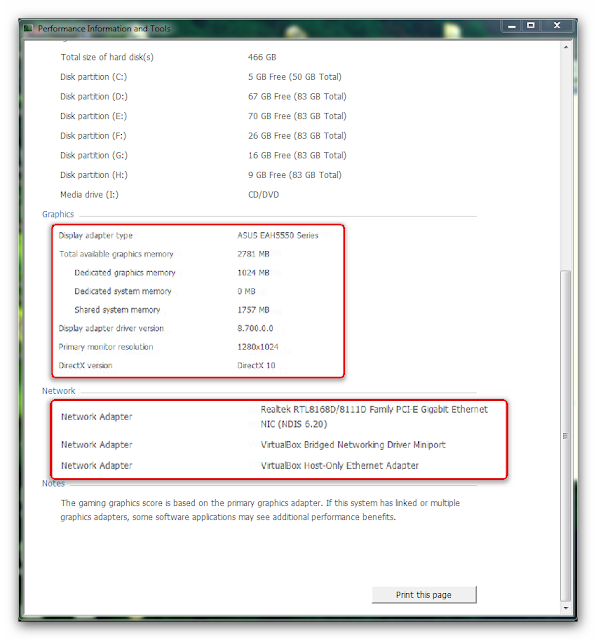The width and height of the screenshot is (596, 640).
Task: Click '26 GB Free (83 GB Total)' value
Action: point(297,136)
